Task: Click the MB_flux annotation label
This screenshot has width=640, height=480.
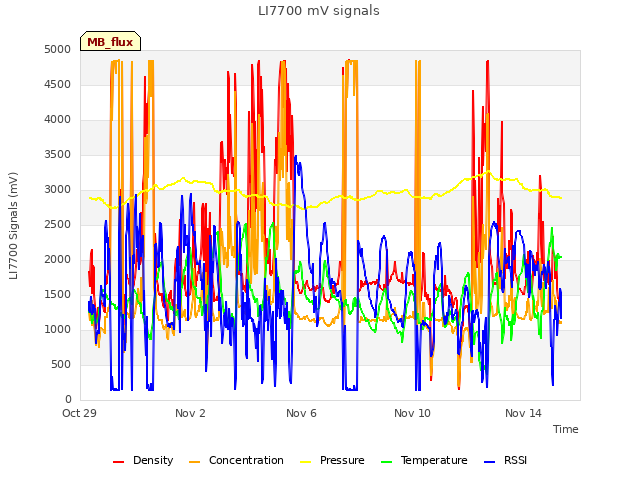Action: coord(110,41)
